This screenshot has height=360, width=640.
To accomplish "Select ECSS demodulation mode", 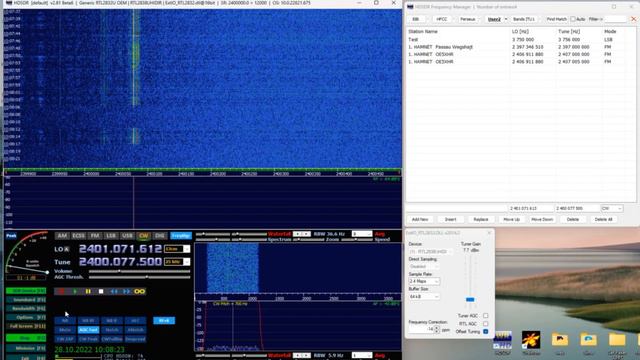I will [x=78, y=236].
